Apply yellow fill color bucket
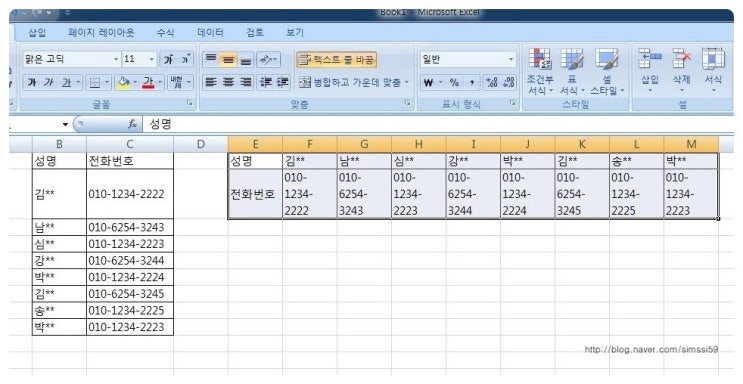The image size is (743, 384). [124, 82]
